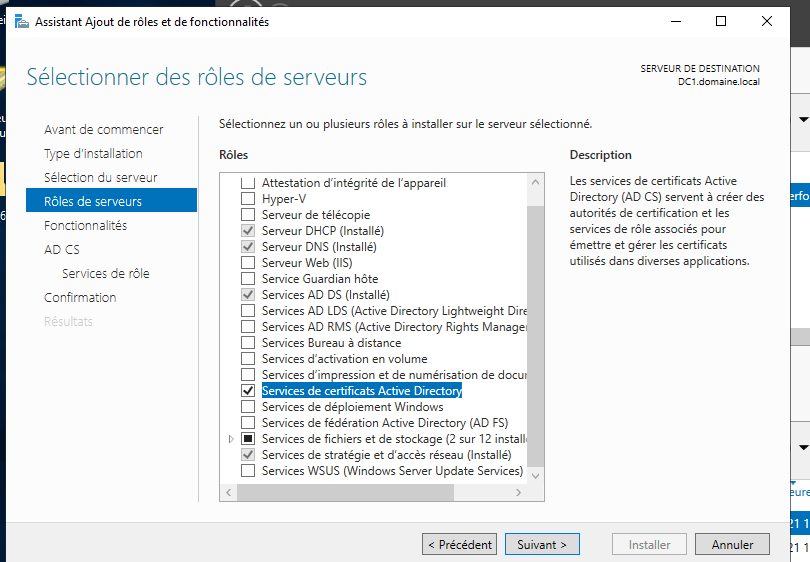Image resolution: width=810 pixels, height=562 pixels.
Task: Check Services WSUS checkbox
Action: [248, 471]
